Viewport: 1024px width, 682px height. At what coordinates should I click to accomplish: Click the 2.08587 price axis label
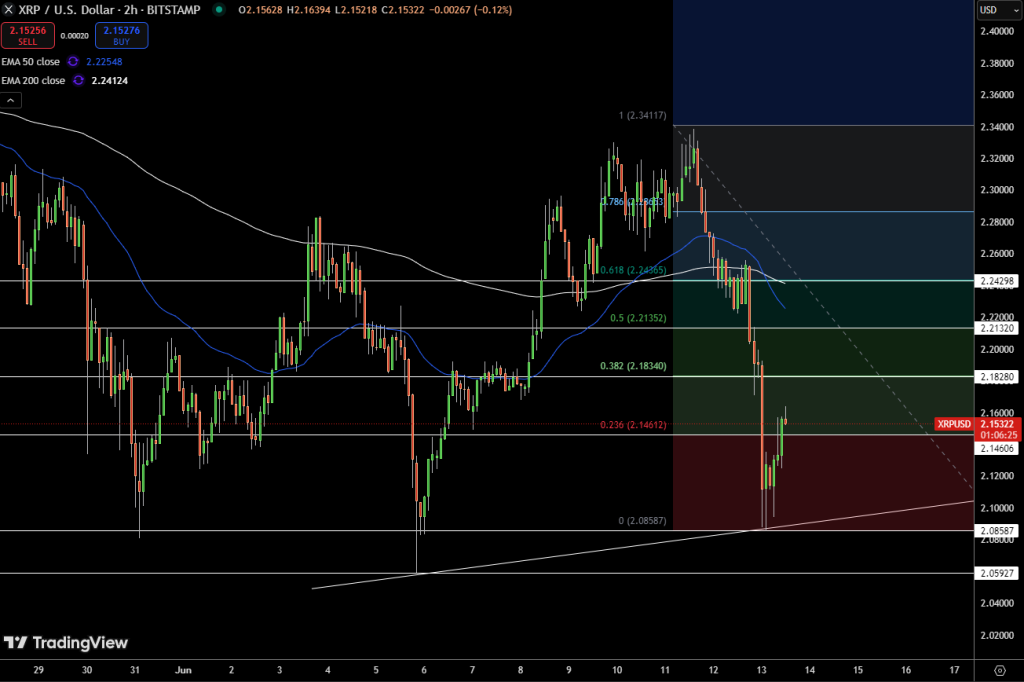pos(997,530)
